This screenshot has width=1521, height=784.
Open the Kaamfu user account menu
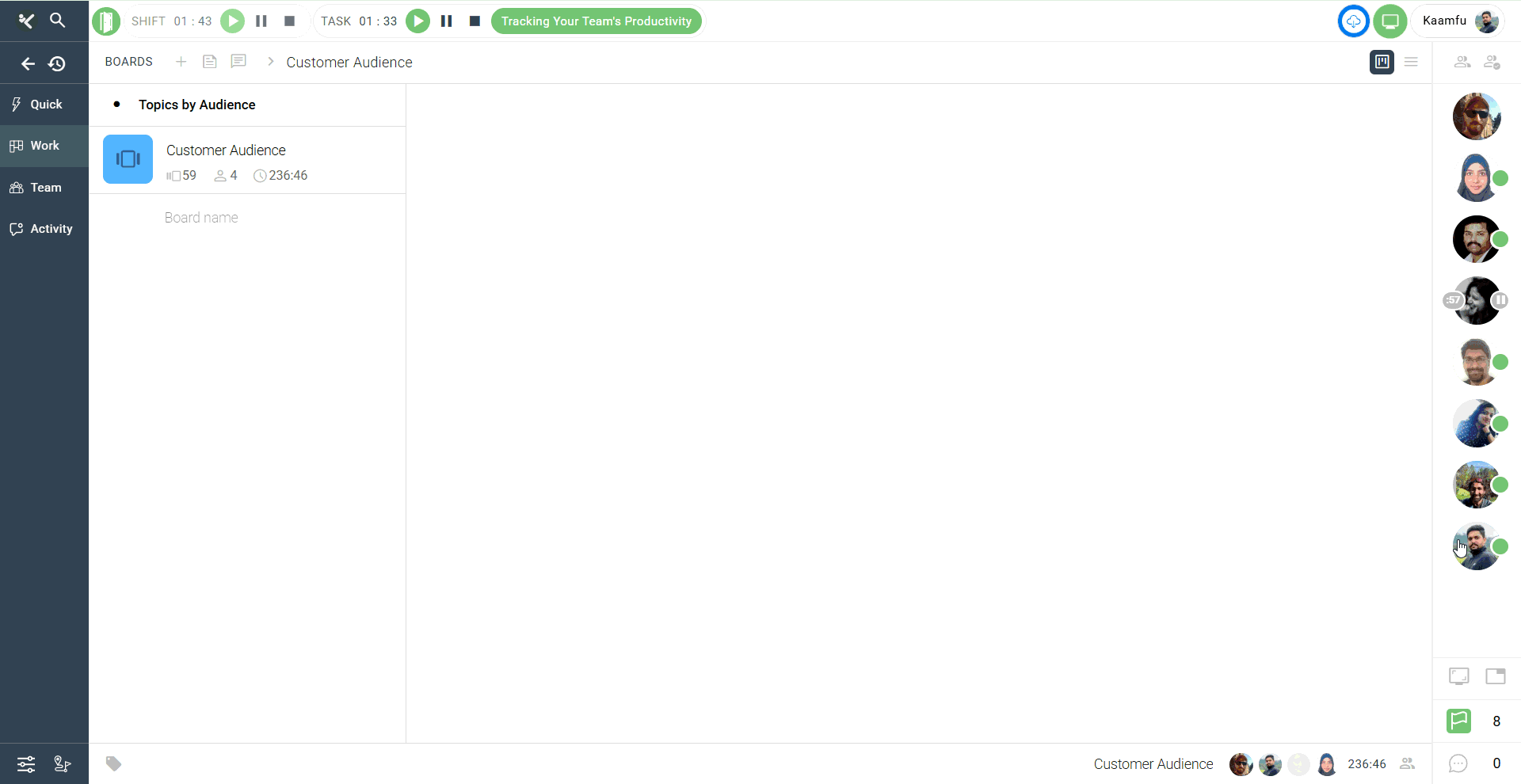(1458, 21)
